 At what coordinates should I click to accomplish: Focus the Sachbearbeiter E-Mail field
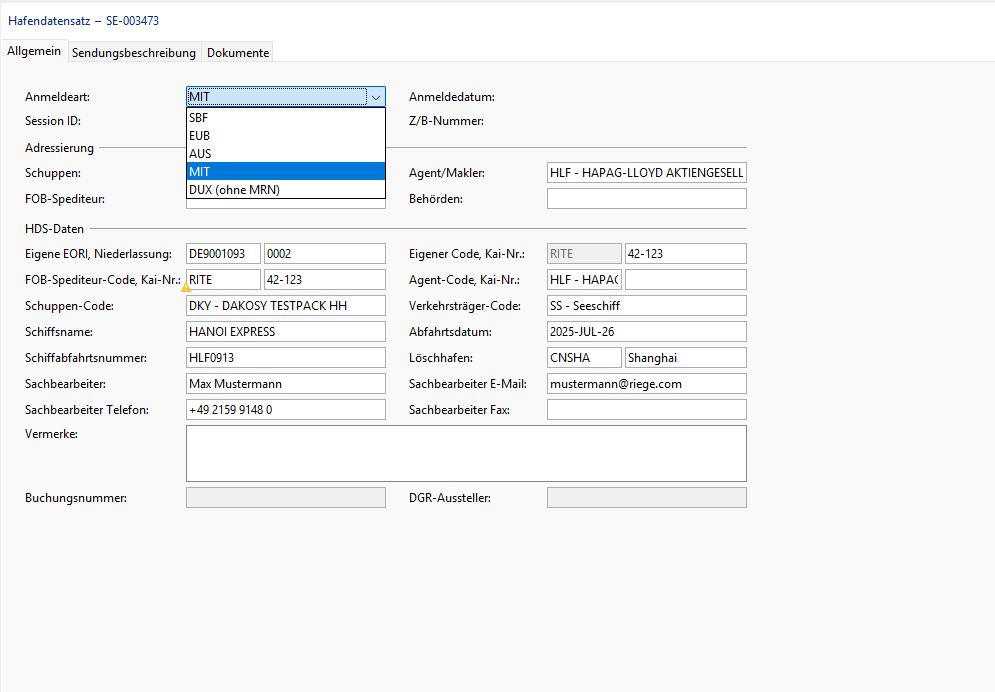(x=647, y=384)
